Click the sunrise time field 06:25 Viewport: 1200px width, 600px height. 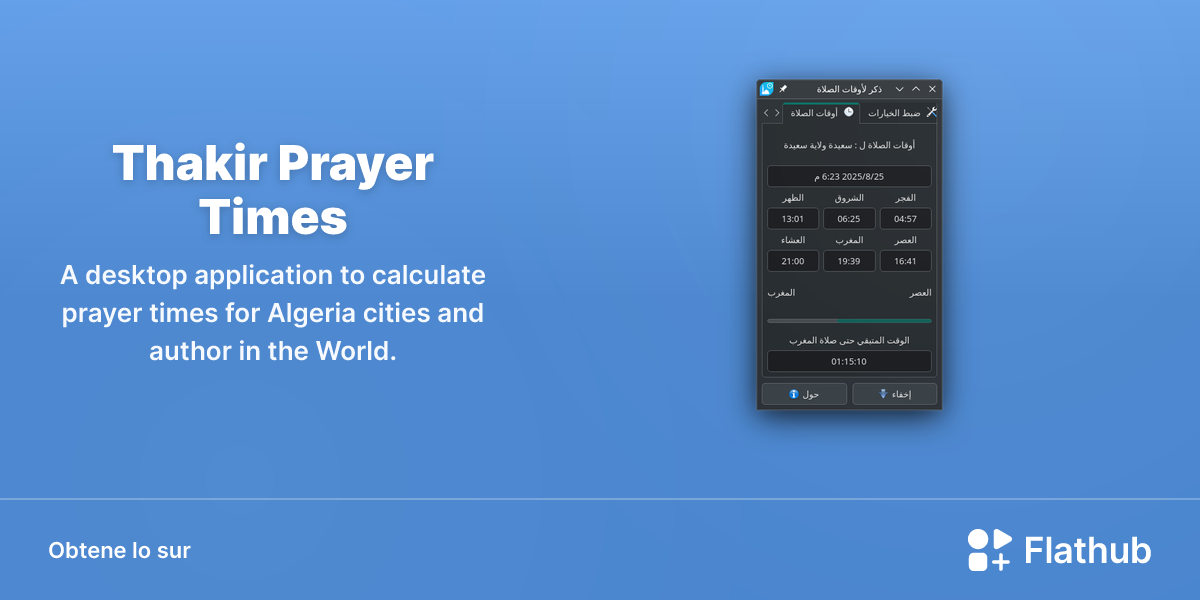pos(849,219)
